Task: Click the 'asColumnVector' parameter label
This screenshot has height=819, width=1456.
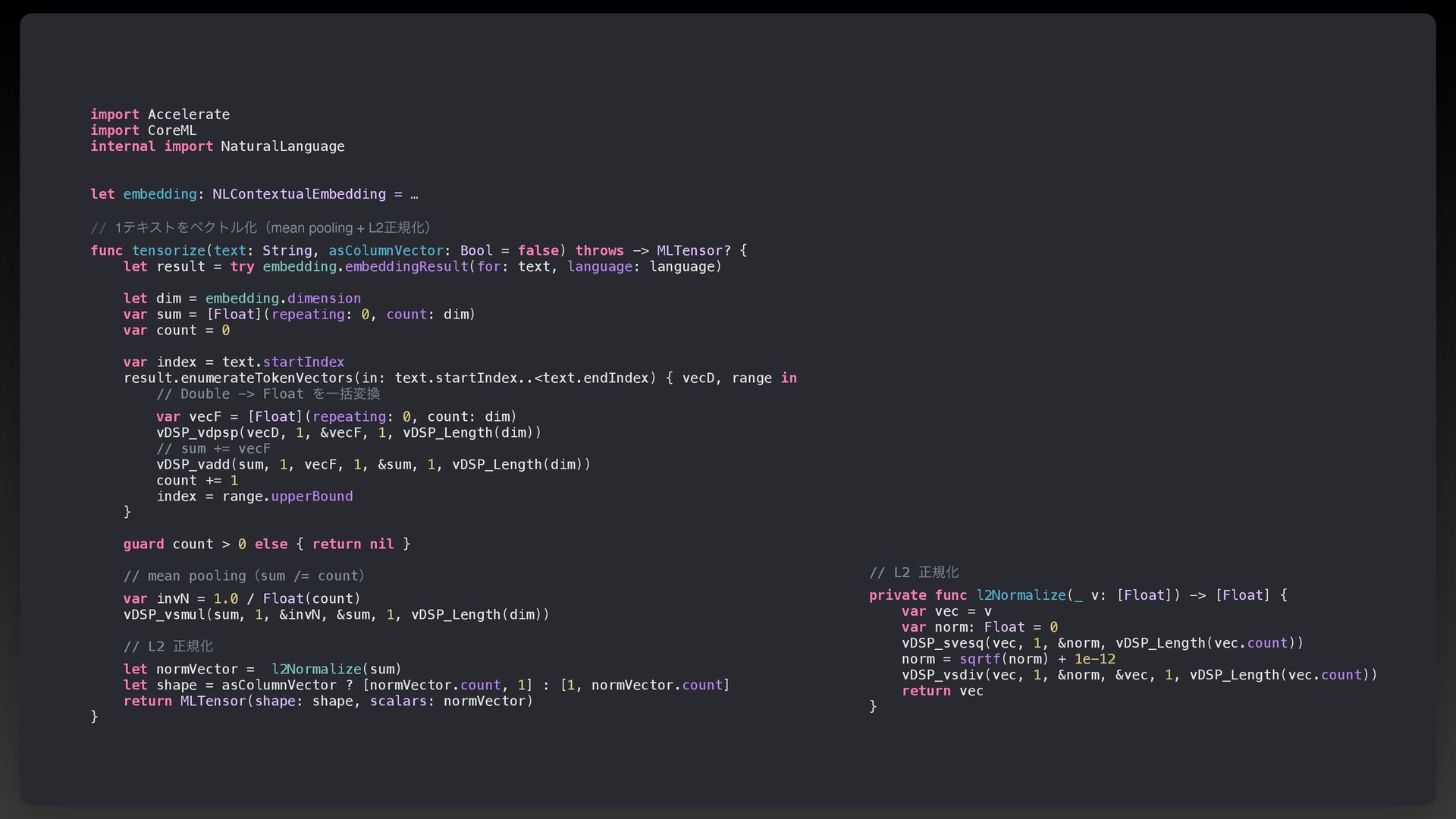Action: coord(385,250)
